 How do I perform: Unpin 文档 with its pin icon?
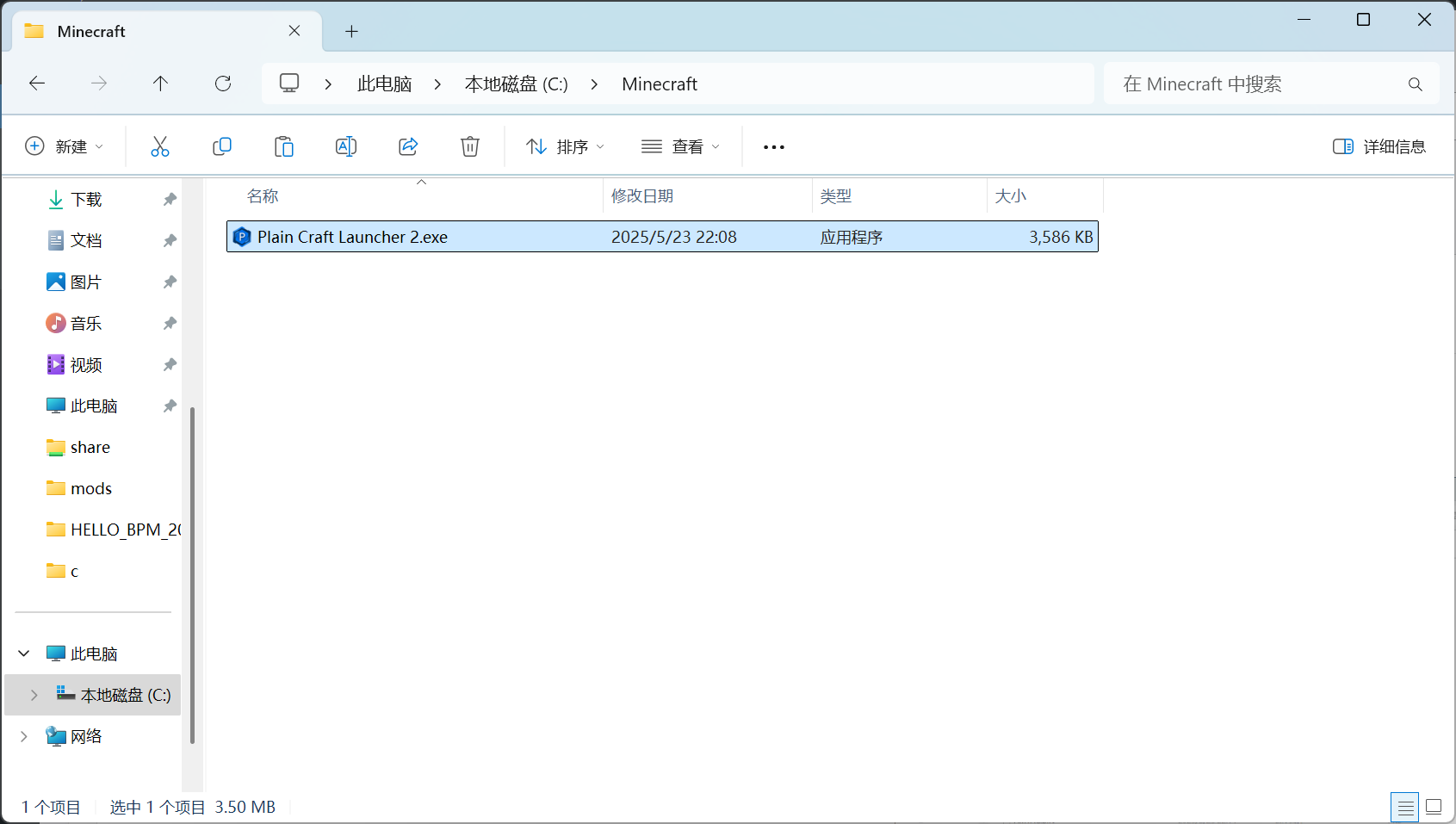pos(170,241)
